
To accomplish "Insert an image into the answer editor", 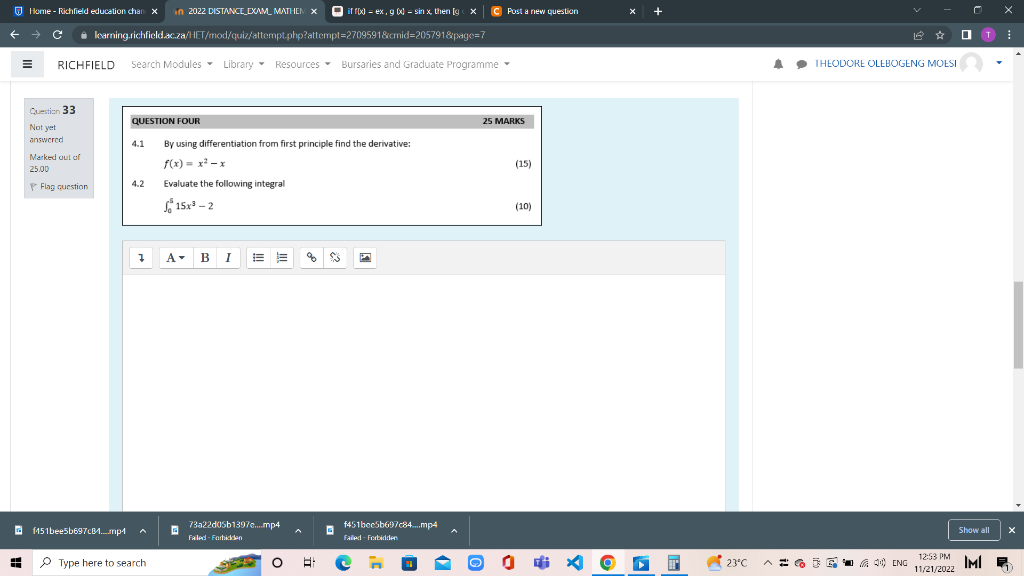I will point(364,257).
